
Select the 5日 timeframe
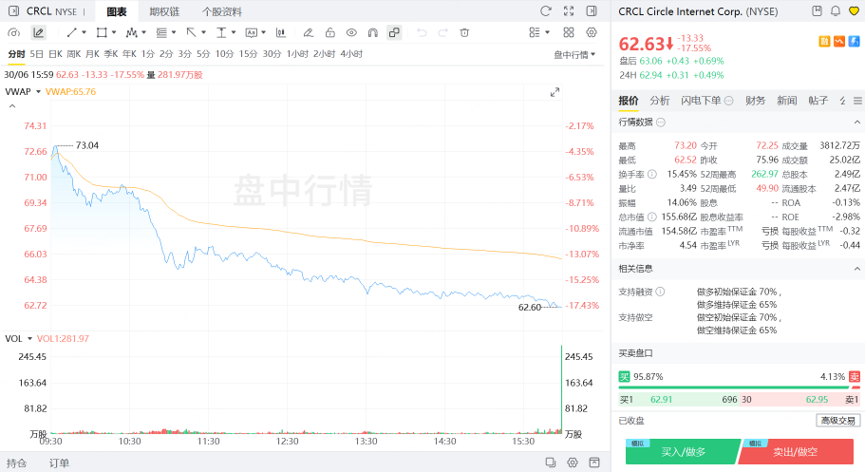pos(36,54)
